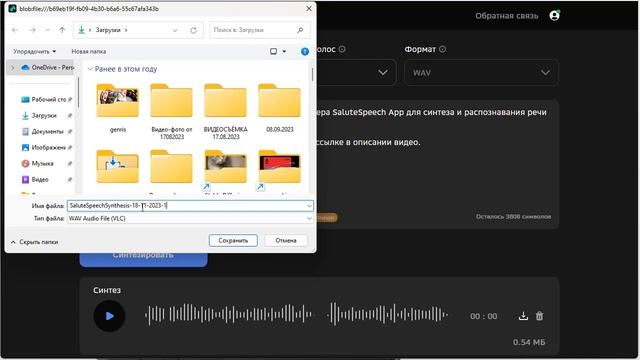Refresh the Загрузки folder view
This screenshot has height=360, width=640.
point(193,30)
